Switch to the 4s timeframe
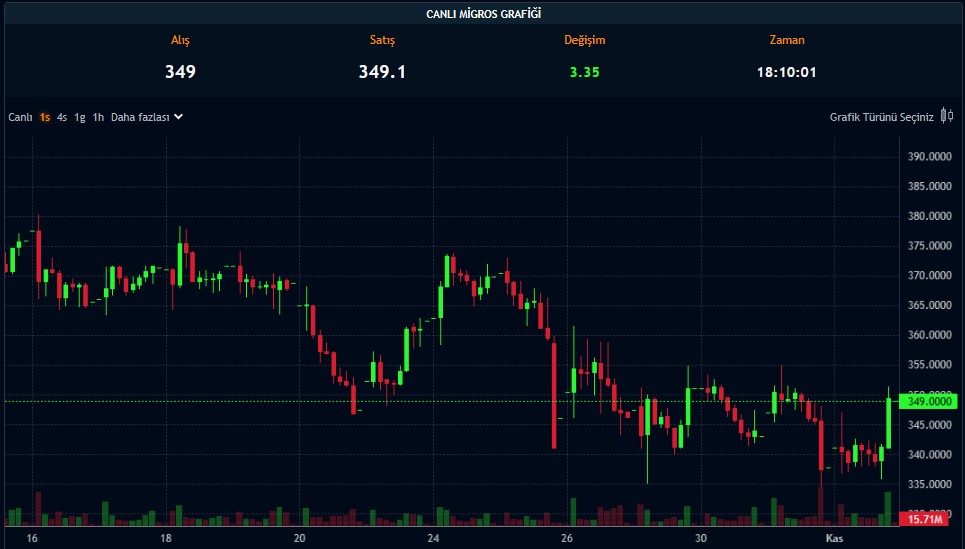The width and height of the screenshot is (965, 549). 62,117
